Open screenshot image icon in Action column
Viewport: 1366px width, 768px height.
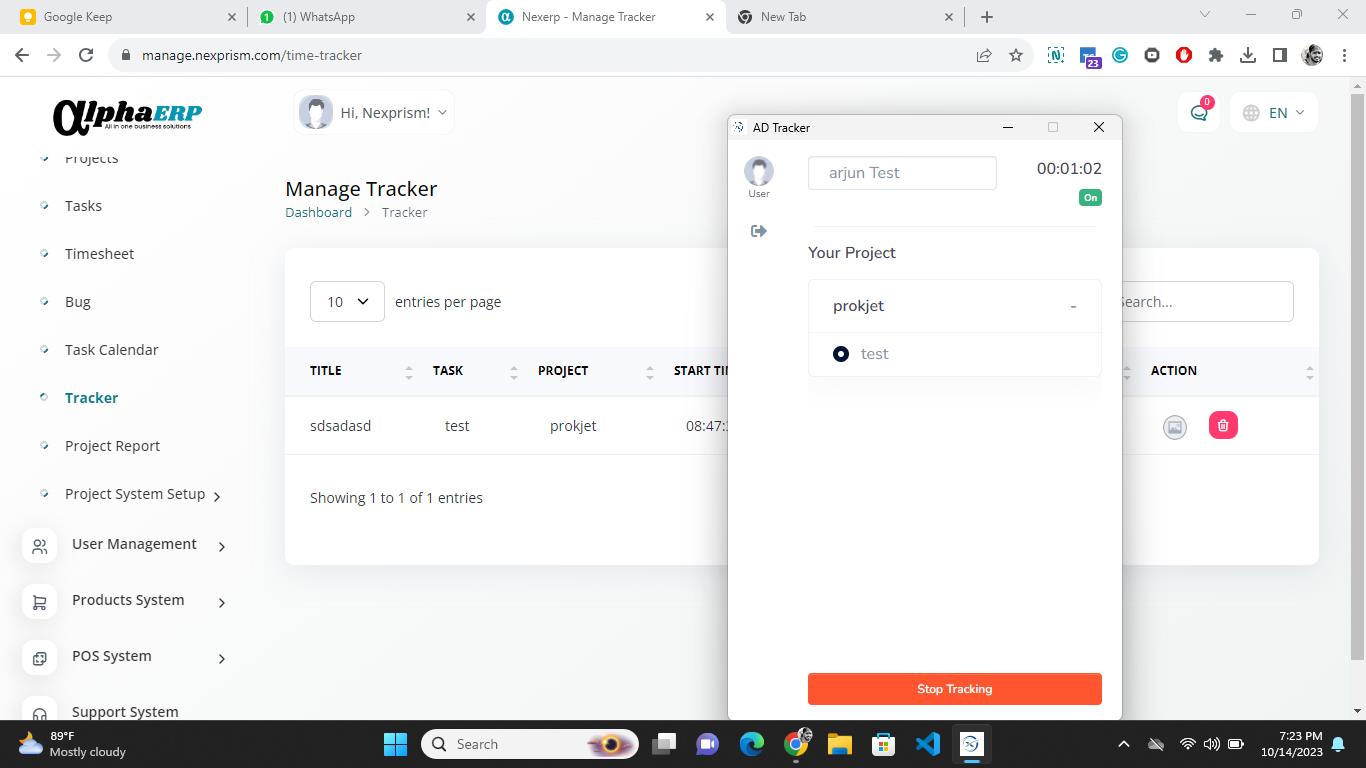point(1174,427)
